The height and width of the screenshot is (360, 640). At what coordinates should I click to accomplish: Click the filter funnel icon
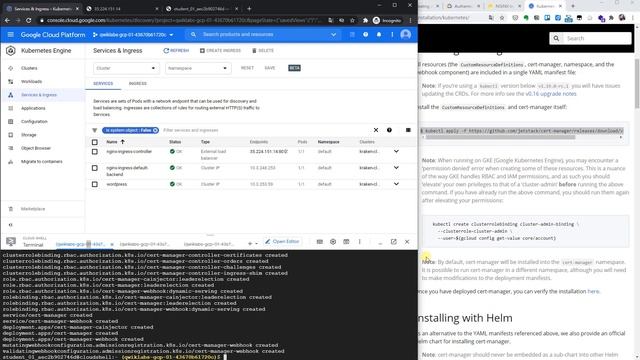(x=95, y=130)
